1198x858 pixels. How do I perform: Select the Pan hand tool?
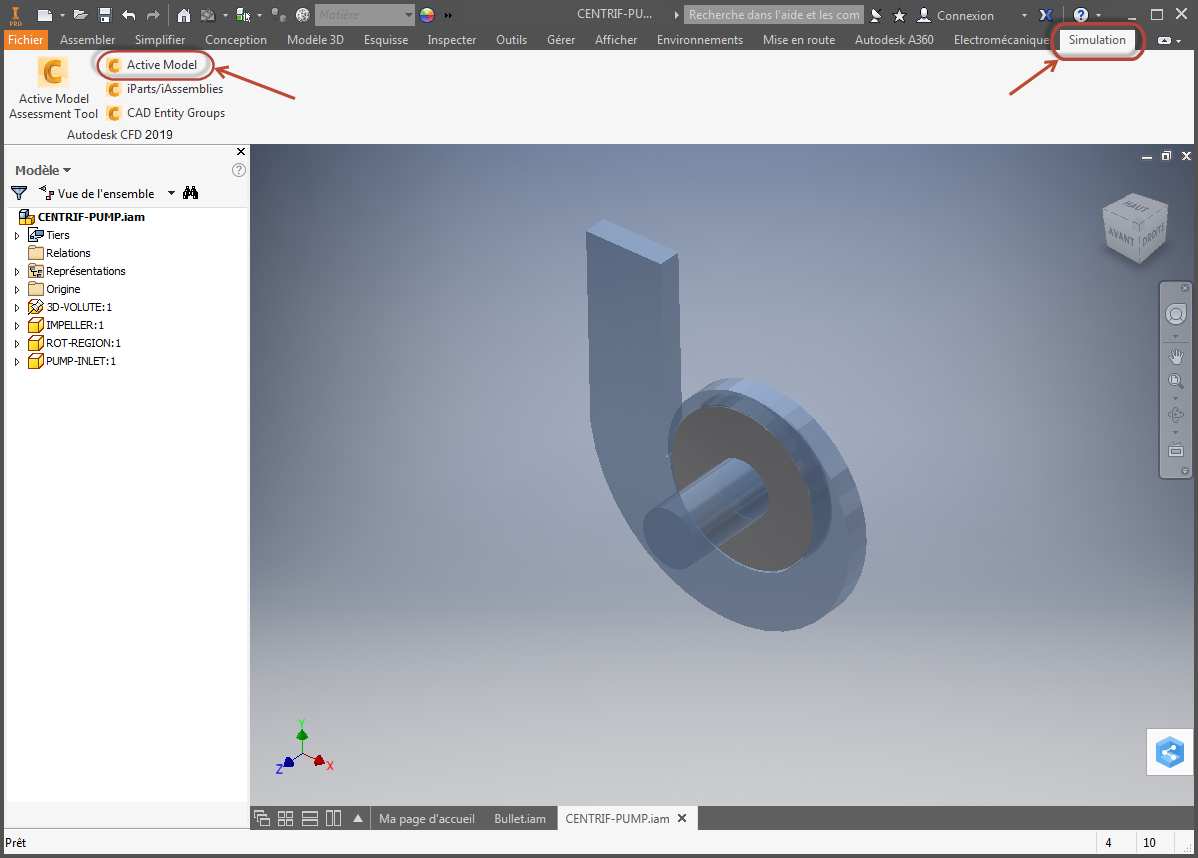pos(1176,356)
